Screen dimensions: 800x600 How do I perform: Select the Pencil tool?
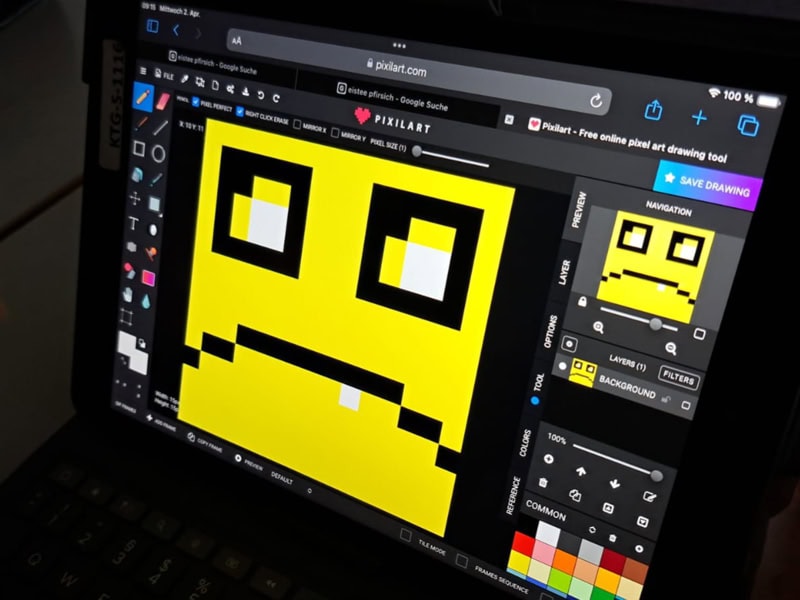pyautogui.click(x=142, y=98)
